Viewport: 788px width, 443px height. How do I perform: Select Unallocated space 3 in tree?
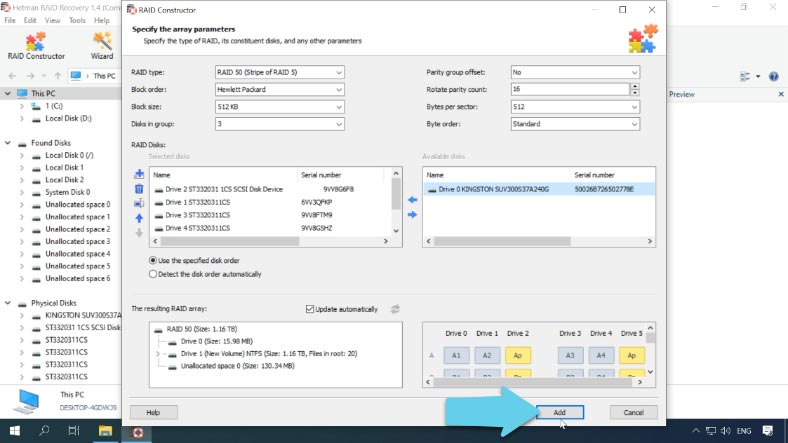[x=78, y=242]
